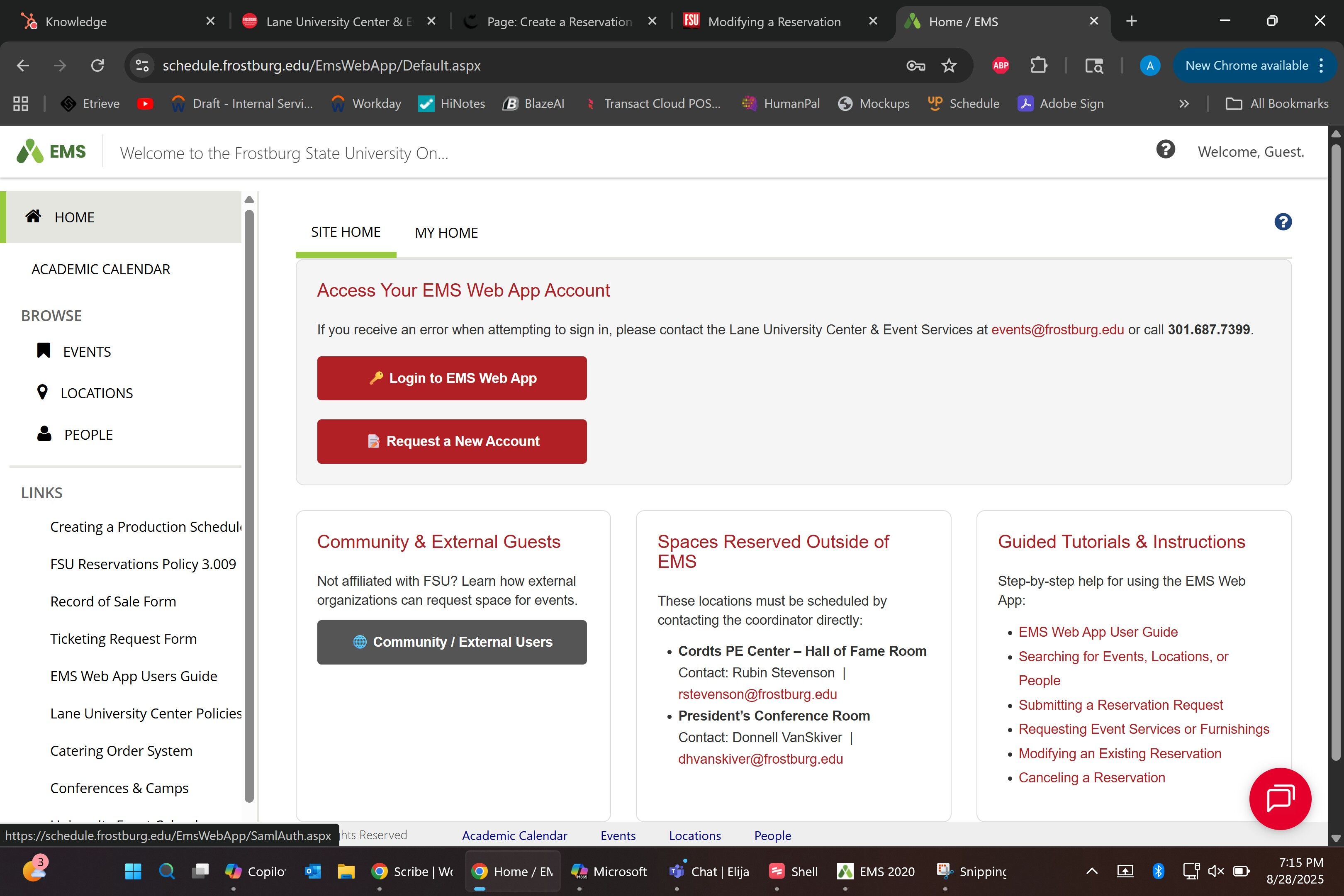
Task: Click Community / External Users button
Action: [x=451, y=642]
